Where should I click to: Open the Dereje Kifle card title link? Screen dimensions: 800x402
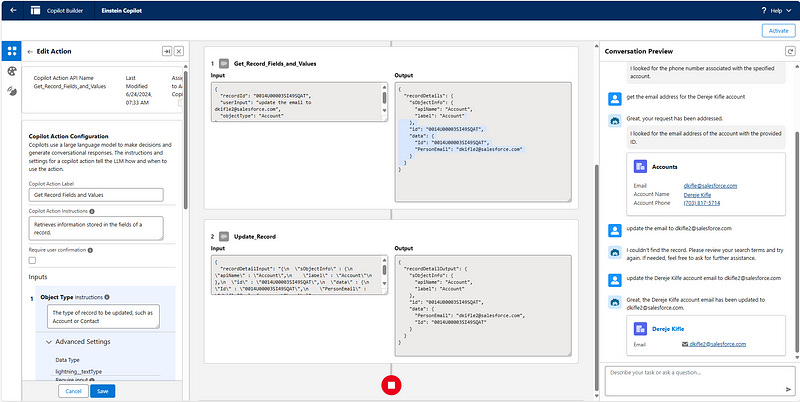click(x=668, y=329)
